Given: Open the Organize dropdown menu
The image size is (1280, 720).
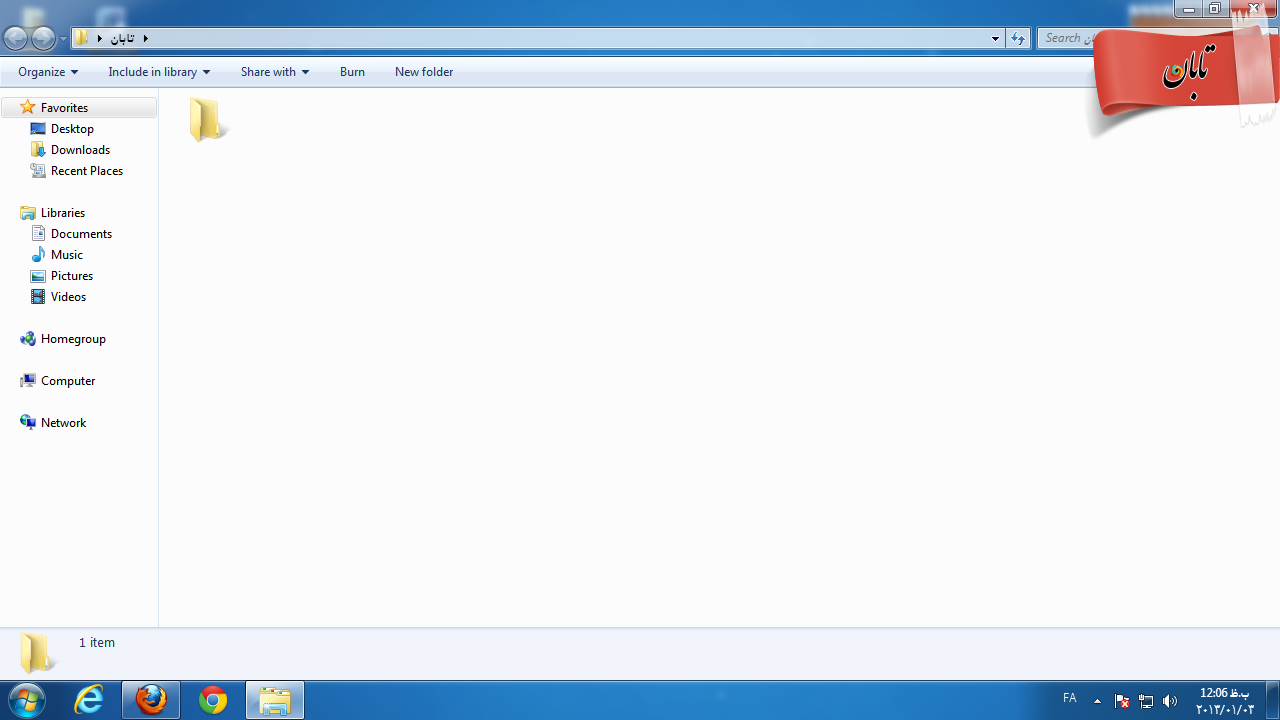Looking at the screenshot, I should tap(47, 72).
